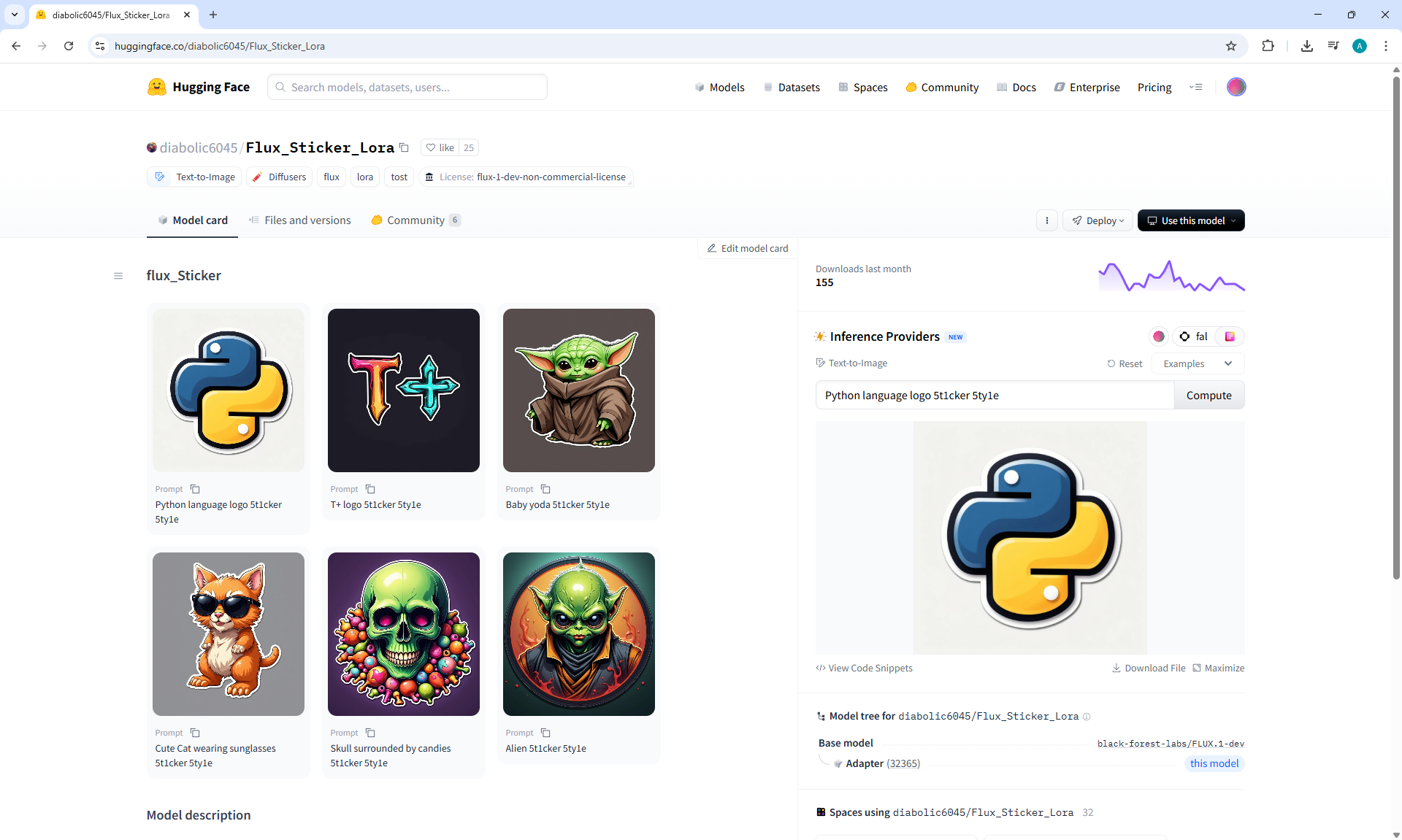Viewport: 1402px width, 840px height.
Task: Click the three-dot options button beside Deploy
Action: (1046, 220)
